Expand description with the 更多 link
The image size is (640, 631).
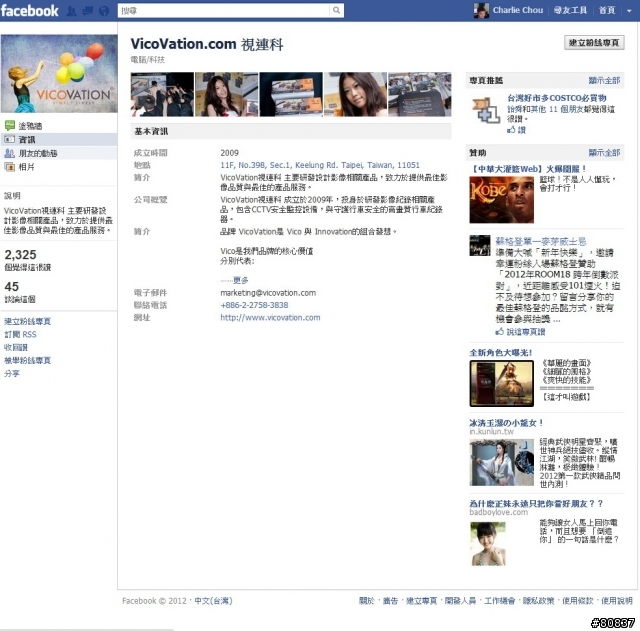coord(240,280)
